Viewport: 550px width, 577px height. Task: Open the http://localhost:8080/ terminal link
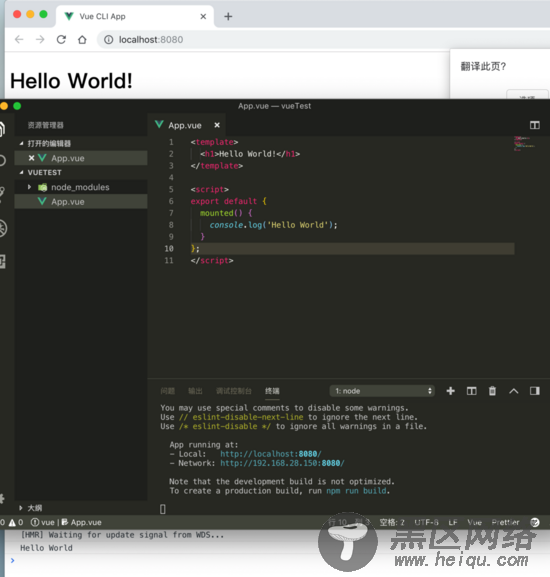coord(271,454)
